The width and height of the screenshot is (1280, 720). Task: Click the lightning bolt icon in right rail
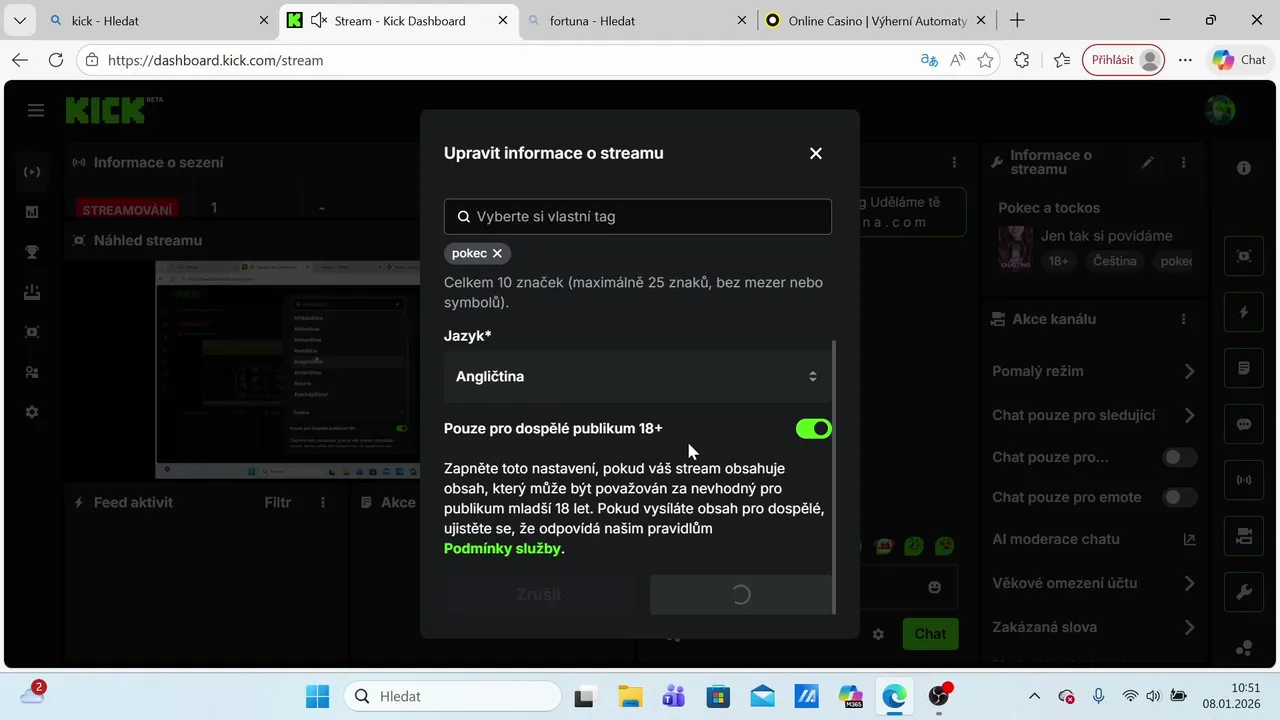pos(1244,312)
